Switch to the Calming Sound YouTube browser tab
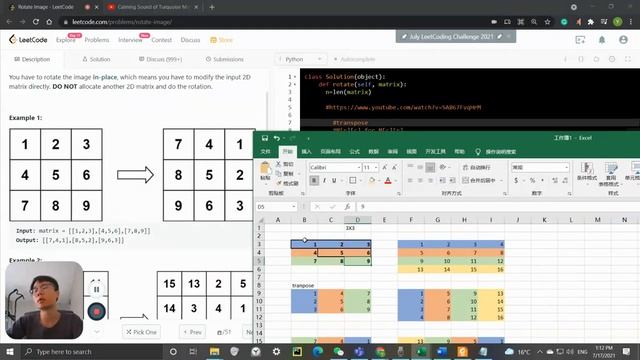640x360 pixels. (153, 7)
